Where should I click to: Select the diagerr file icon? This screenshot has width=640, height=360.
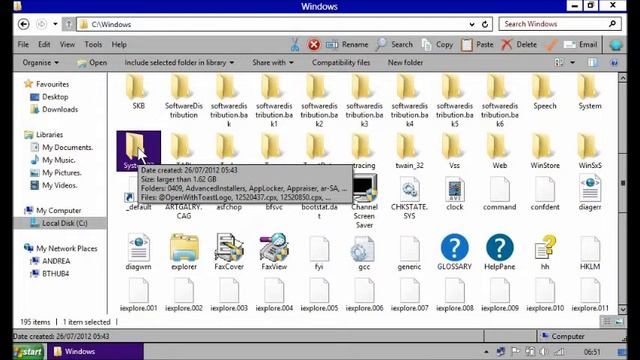[x=590, y=194]
